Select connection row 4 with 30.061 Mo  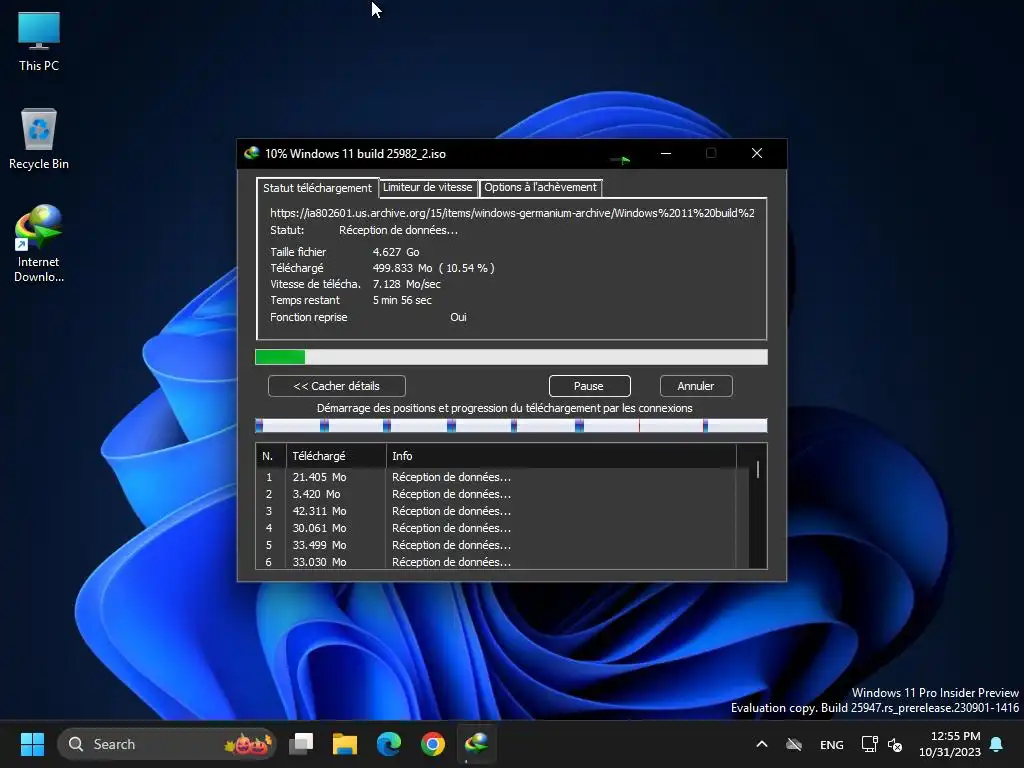click(496, 528)
